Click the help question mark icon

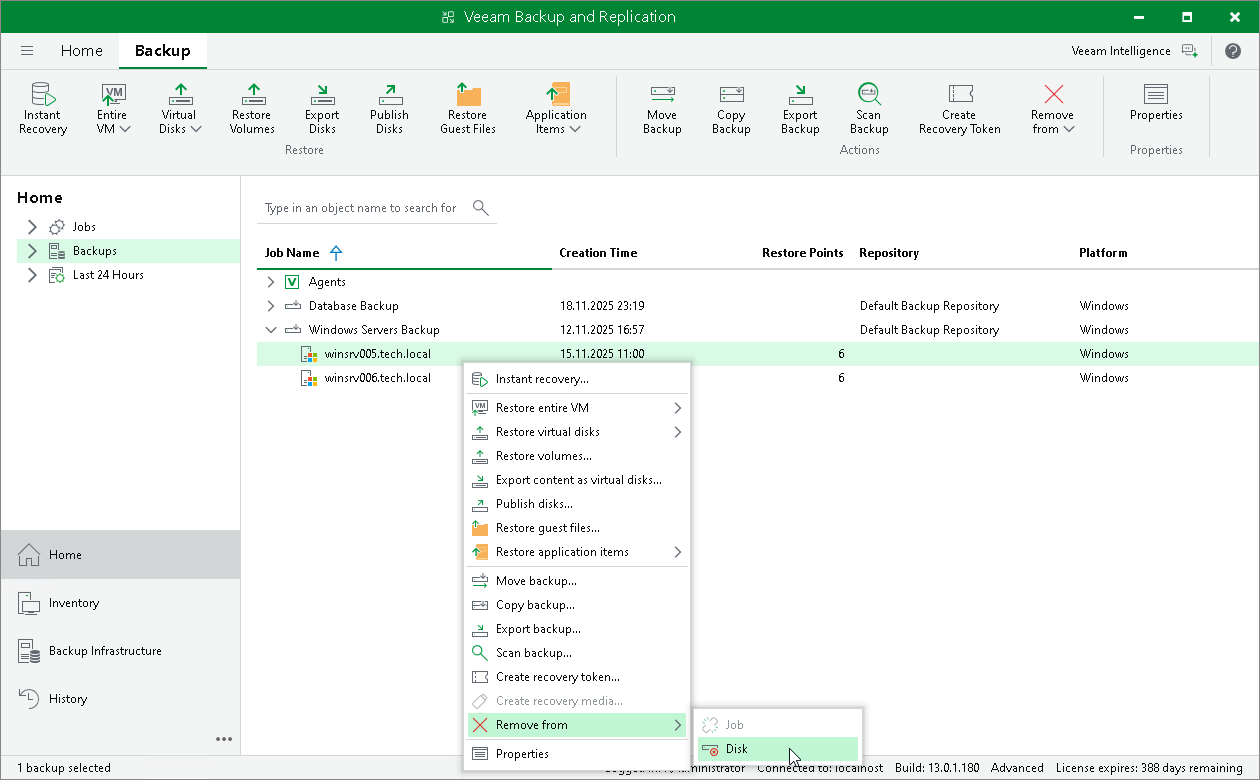pyautogui.click(x=1232, y=51)
